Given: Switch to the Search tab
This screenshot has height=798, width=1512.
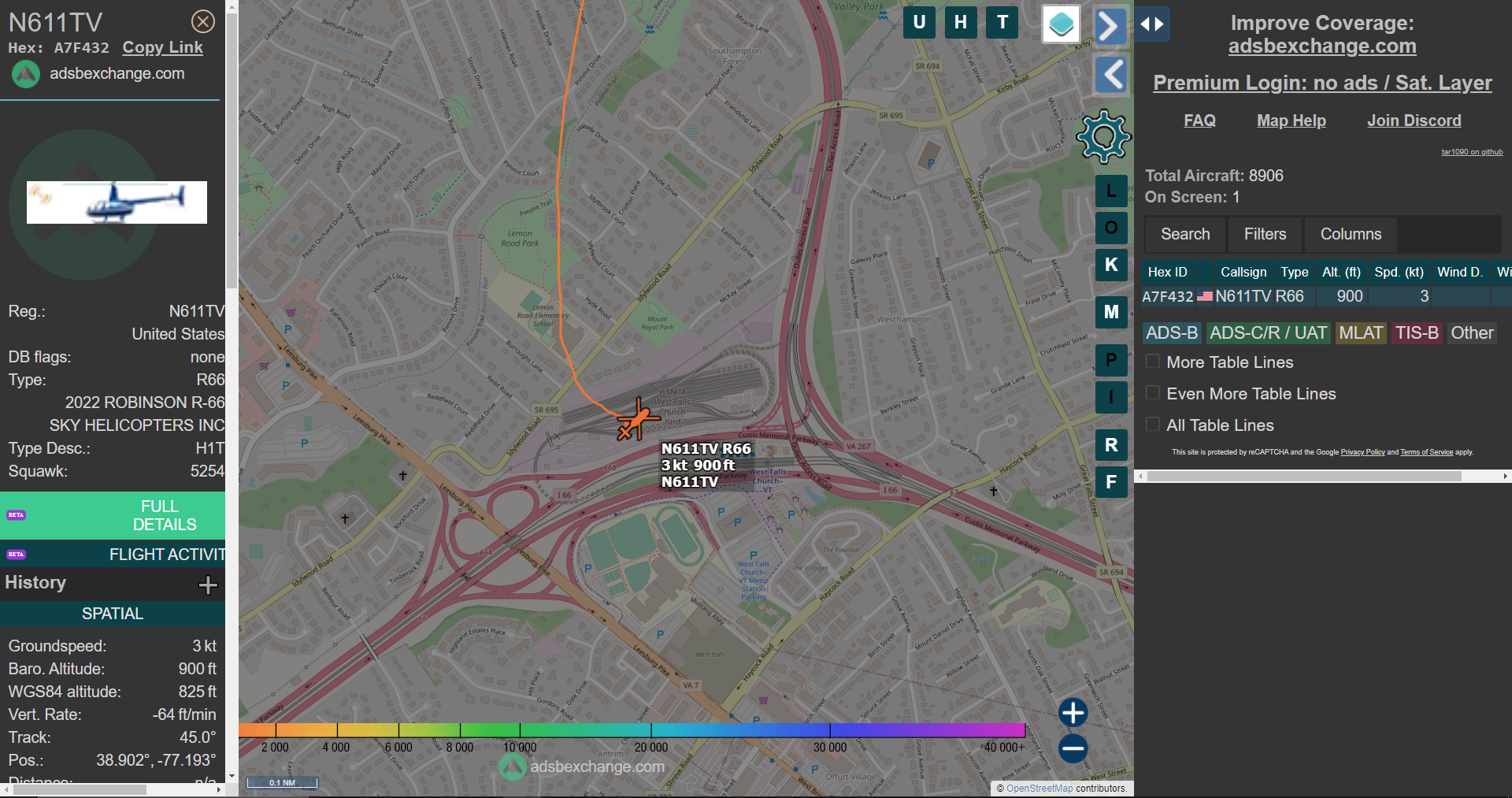Looking at the screenshot, I should pyautogui.click(x=1185, y=234).
